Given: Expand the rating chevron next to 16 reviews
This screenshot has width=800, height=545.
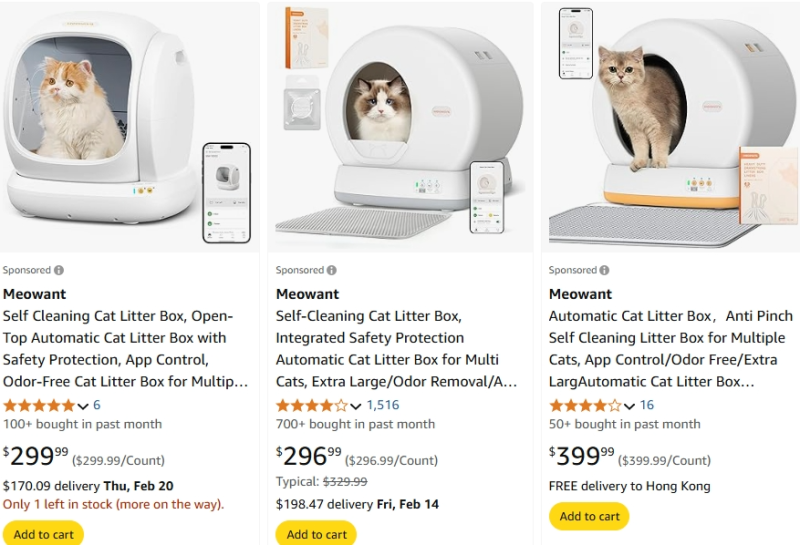Looking at the screenshot, I should click(x=629, y=407).
